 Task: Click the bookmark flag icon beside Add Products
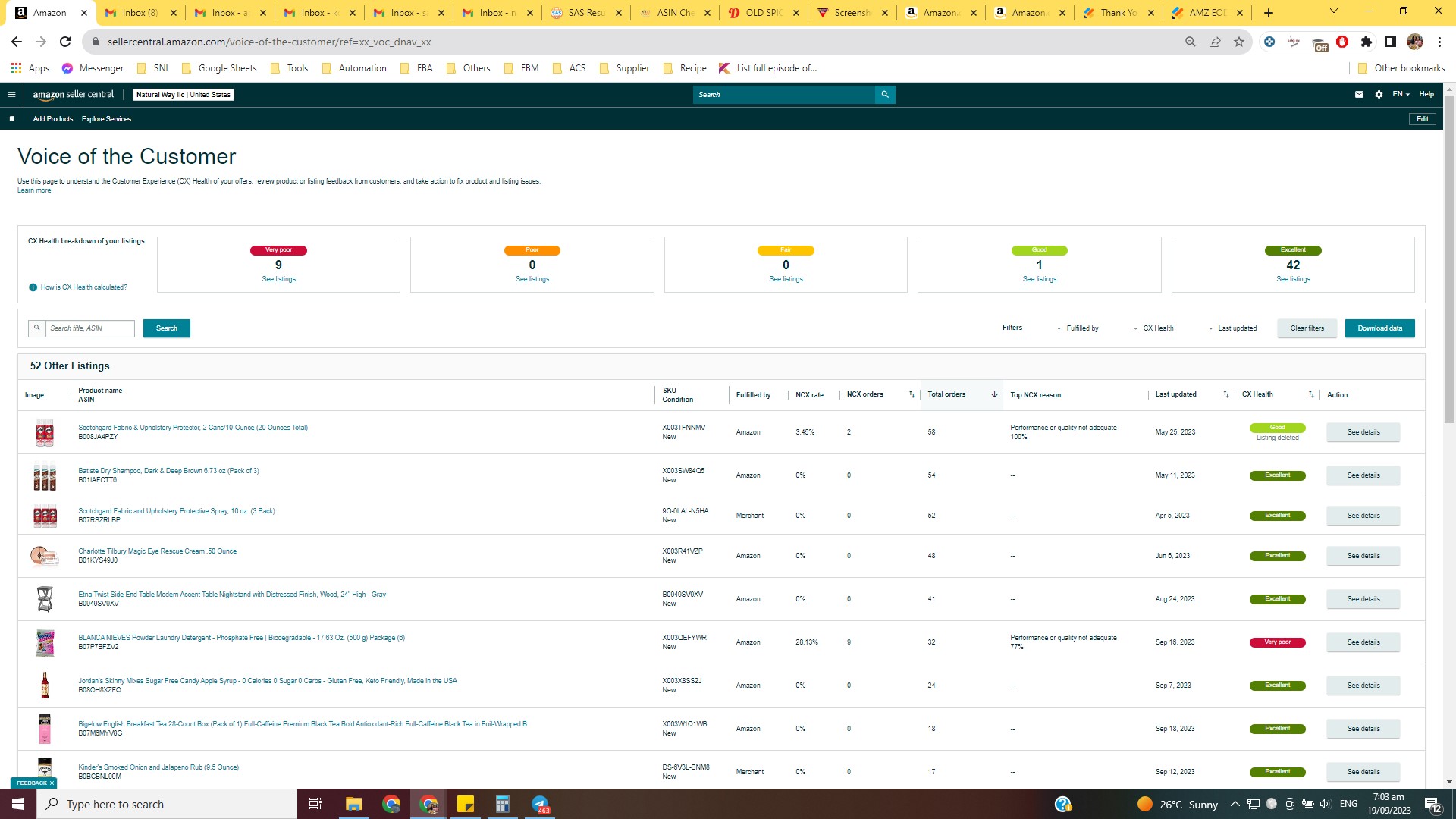tap(11, 119)
